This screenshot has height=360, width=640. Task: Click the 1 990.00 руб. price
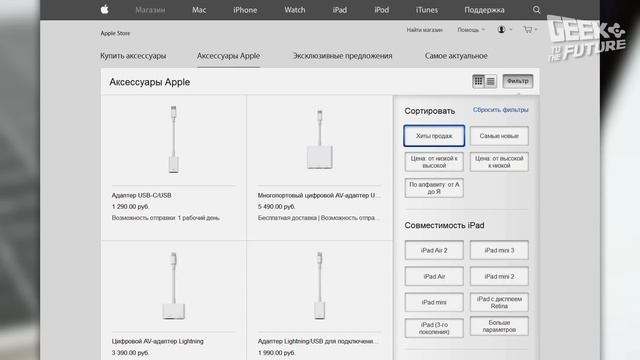[x=276, y=353]
